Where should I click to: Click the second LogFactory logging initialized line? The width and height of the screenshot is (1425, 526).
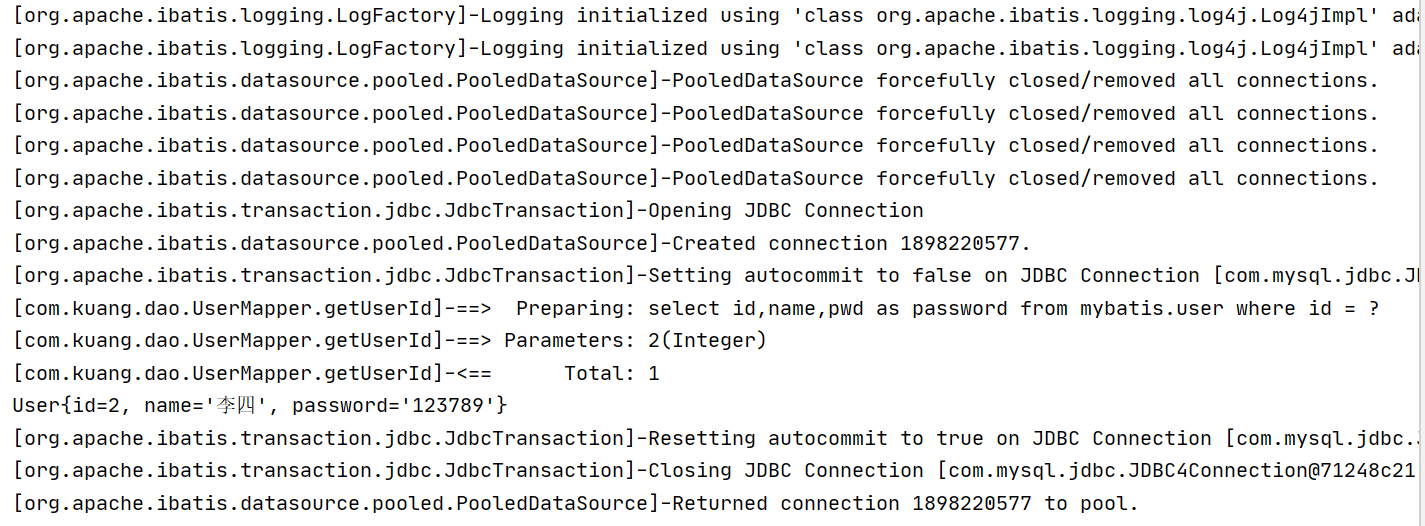[718, 48]
